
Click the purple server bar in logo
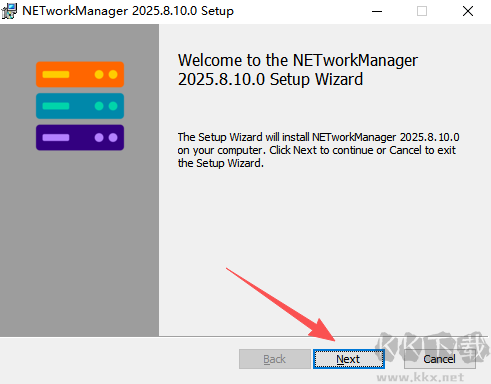[x=80, y=137]
